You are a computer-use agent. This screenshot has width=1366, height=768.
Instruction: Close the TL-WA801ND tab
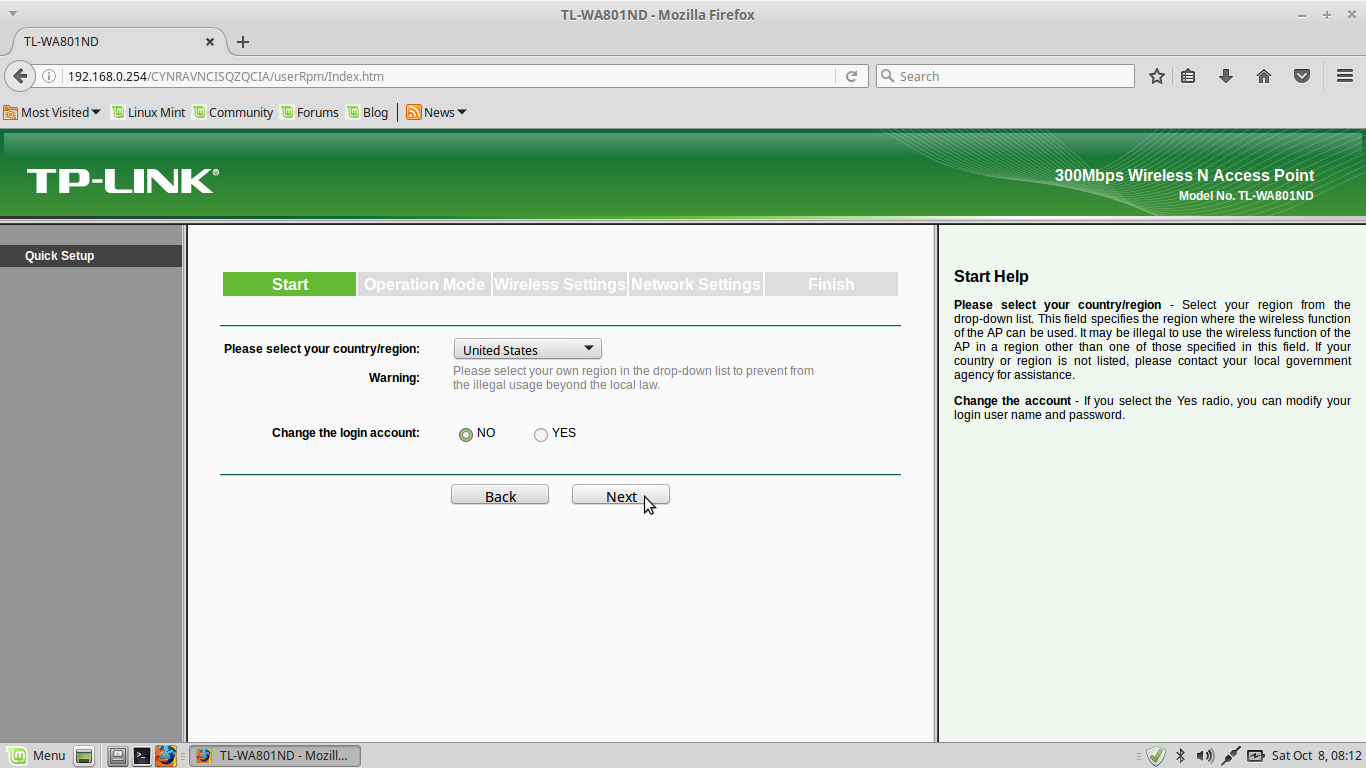click(210, 42)
